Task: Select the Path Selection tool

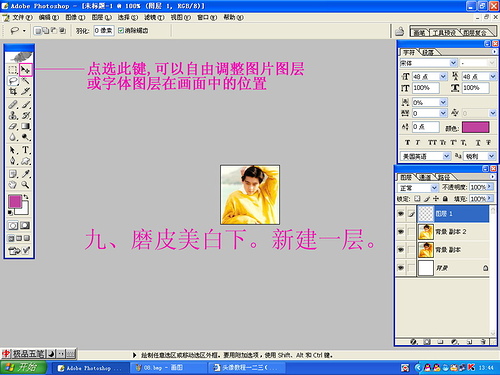Action: (13, 150)
